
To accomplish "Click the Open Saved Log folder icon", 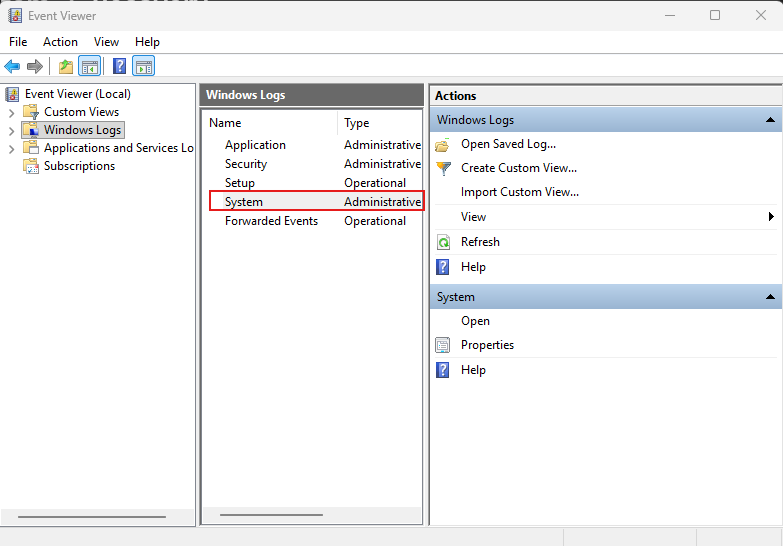I will 442,145.
